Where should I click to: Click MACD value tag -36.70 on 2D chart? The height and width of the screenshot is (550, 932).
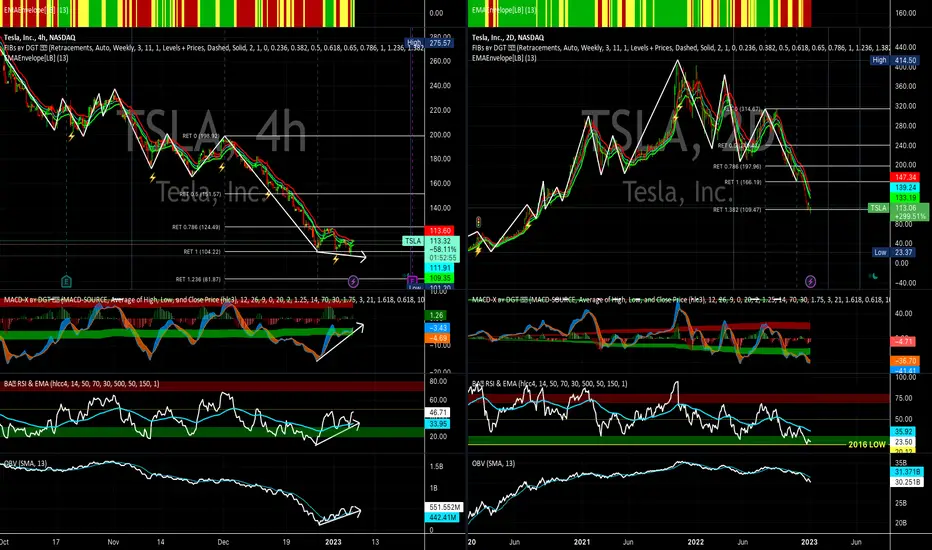(x=905, y=361)
